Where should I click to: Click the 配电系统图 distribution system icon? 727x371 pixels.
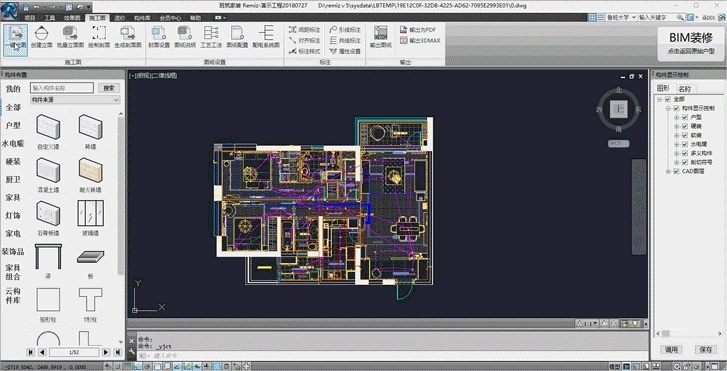coord(266,37)
